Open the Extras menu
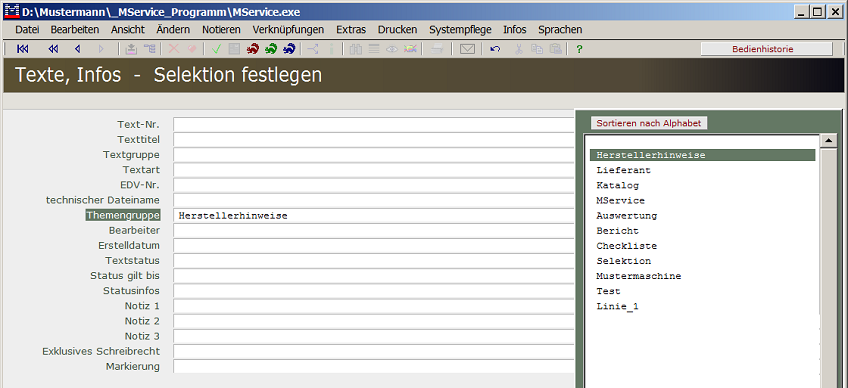848x388 pixels. 351,30
